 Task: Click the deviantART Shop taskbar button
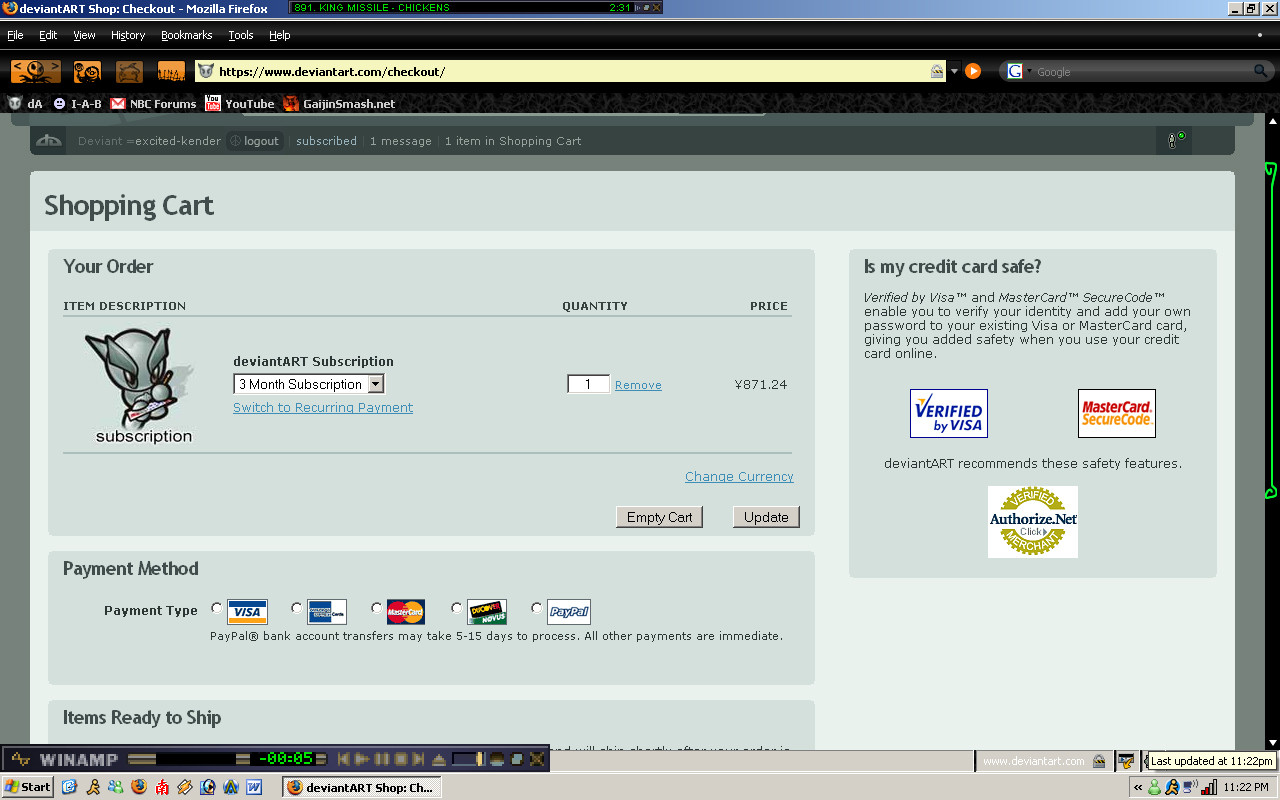pos(363,787)
